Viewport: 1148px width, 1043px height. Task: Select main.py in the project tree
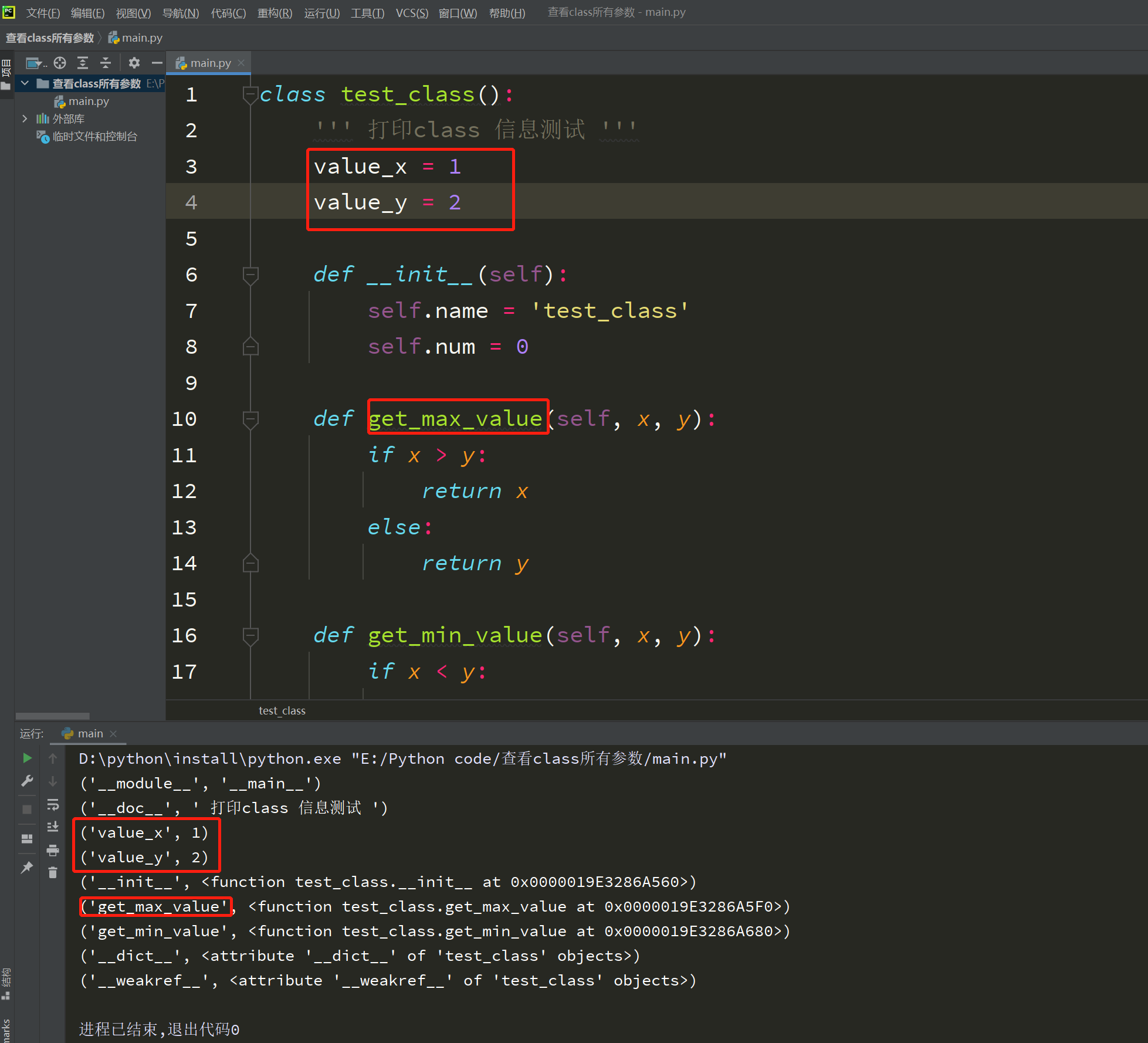(89, 101)
